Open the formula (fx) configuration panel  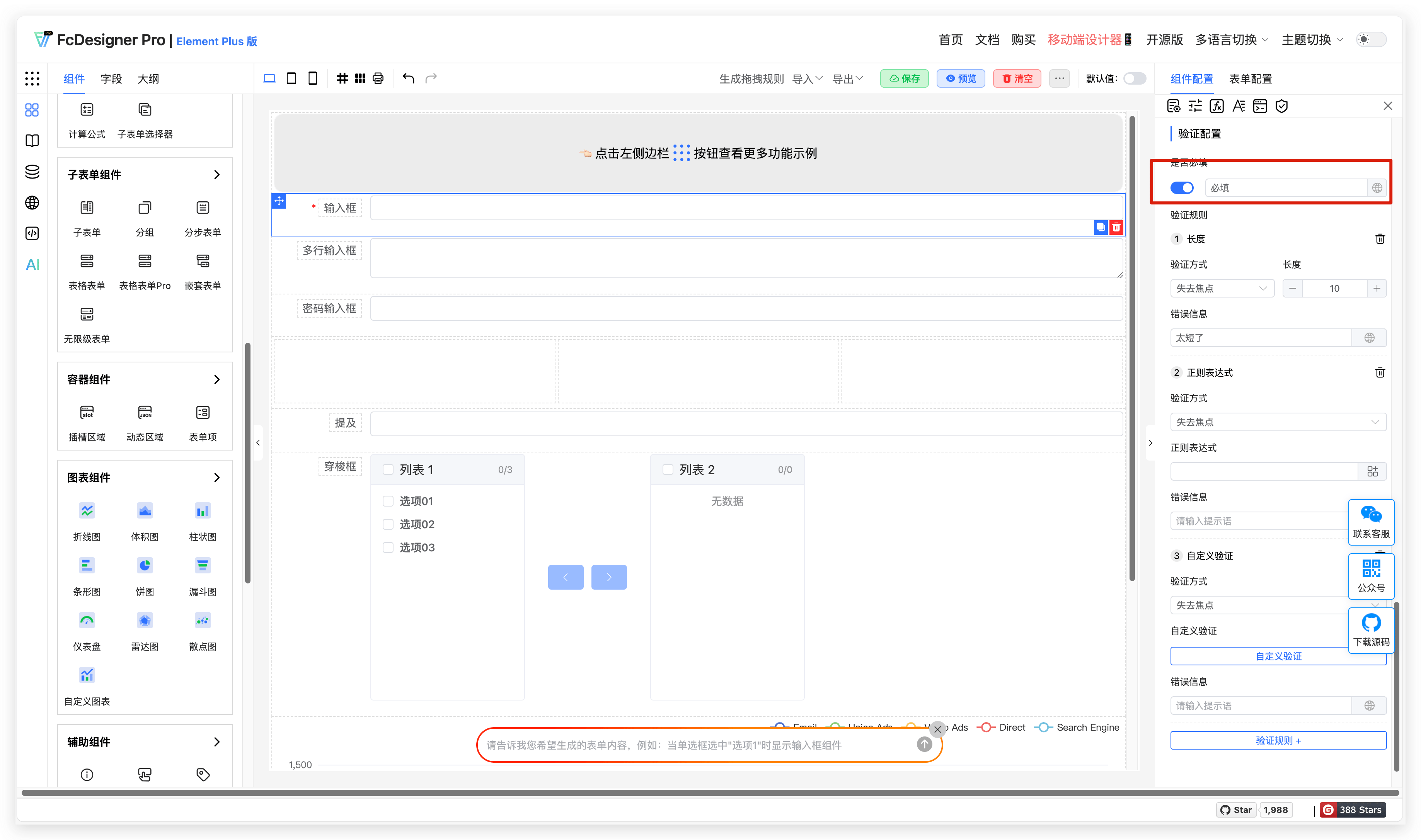[1217, 106]
